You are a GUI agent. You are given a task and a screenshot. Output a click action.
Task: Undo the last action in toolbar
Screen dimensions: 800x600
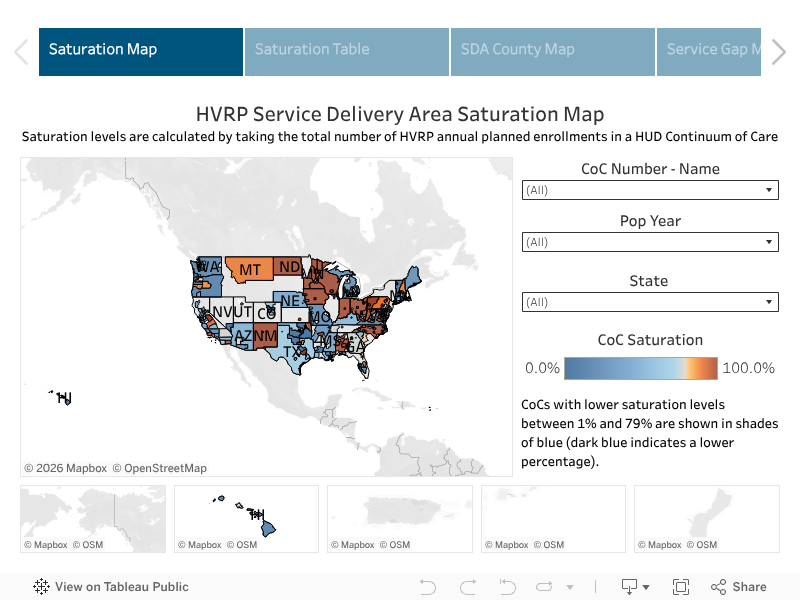tap(428, 587)
